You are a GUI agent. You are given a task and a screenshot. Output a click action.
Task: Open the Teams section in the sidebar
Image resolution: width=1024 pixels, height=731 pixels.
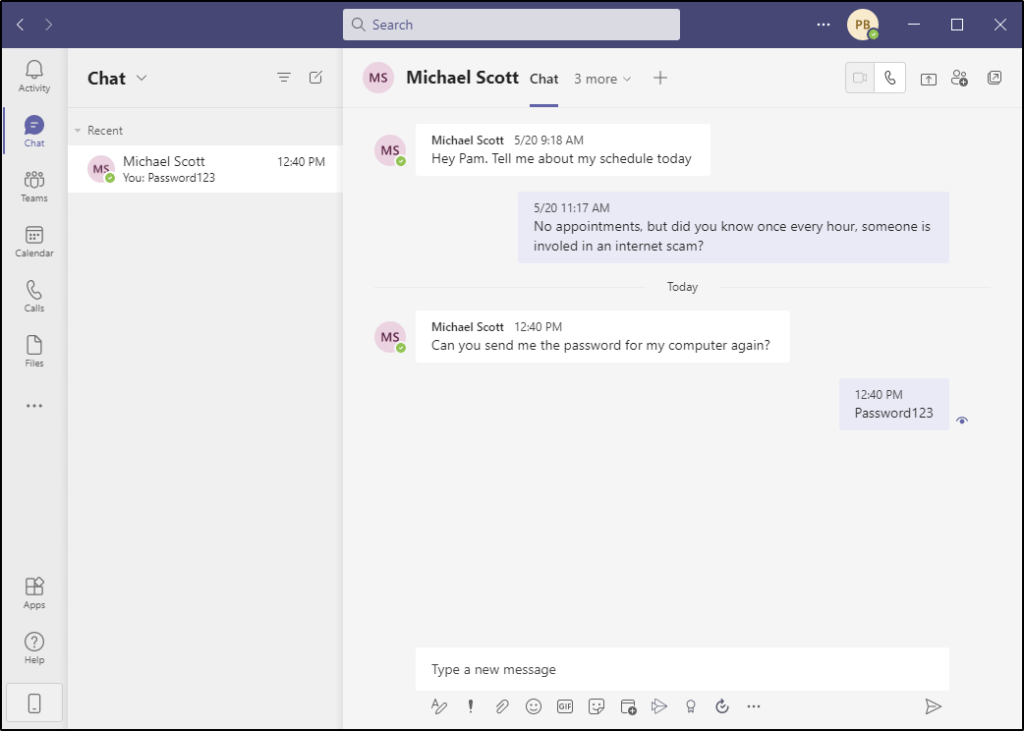click(34, 186)
